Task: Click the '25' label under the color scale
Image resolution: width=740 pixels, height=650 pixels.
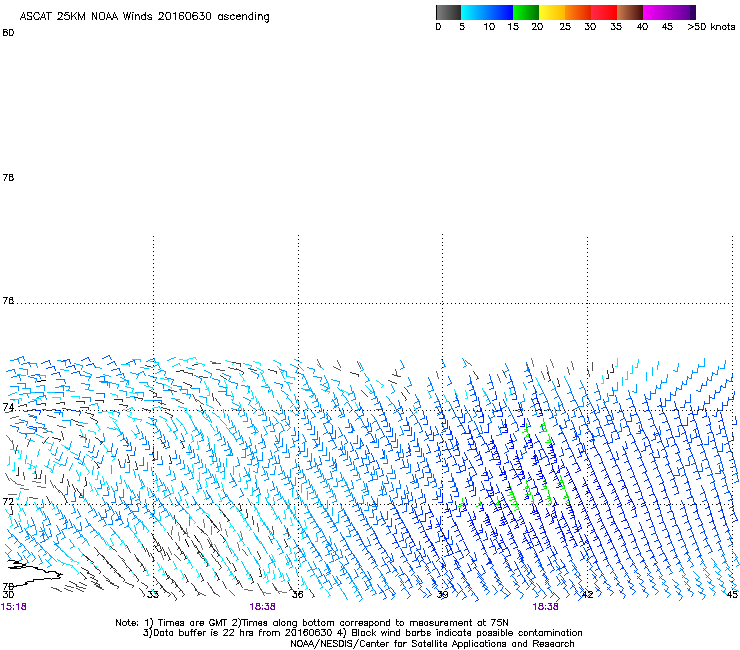Action: (565, 27)
